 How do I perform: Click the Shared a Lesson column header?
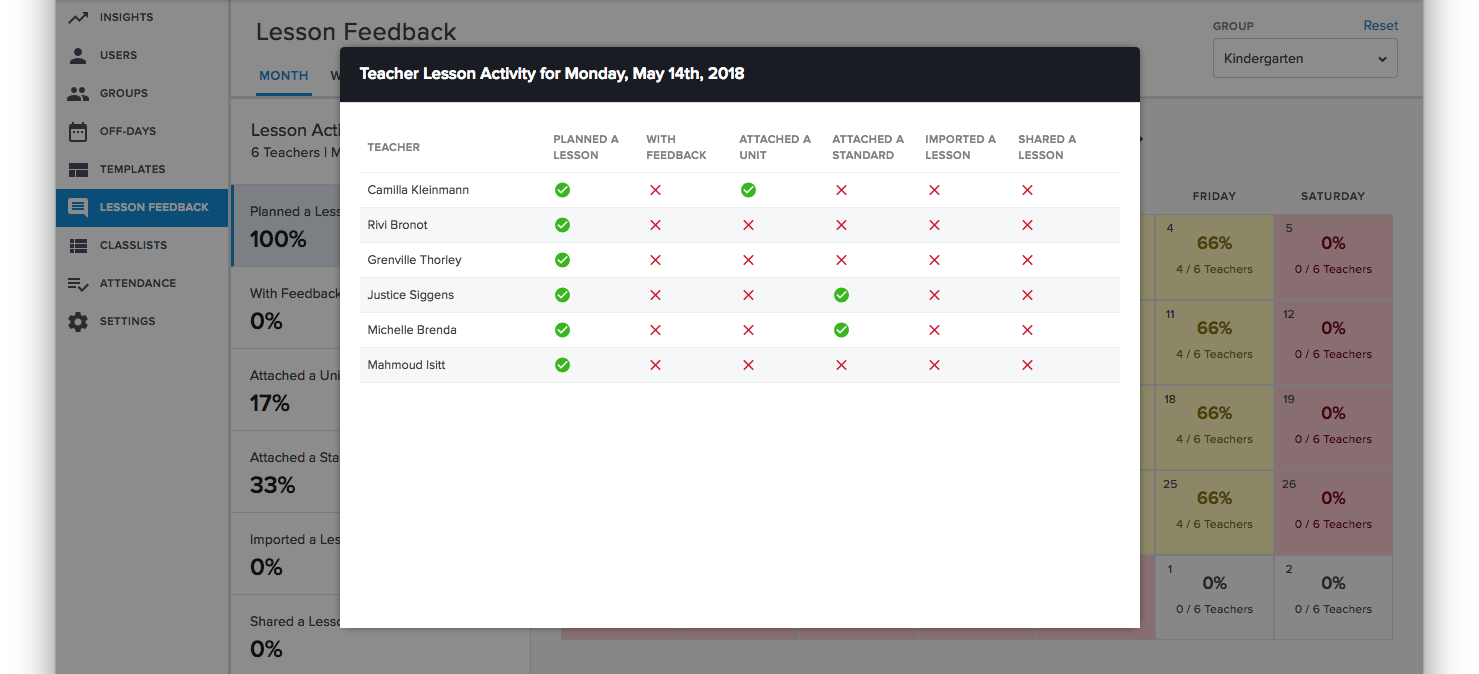point(1047,147)
